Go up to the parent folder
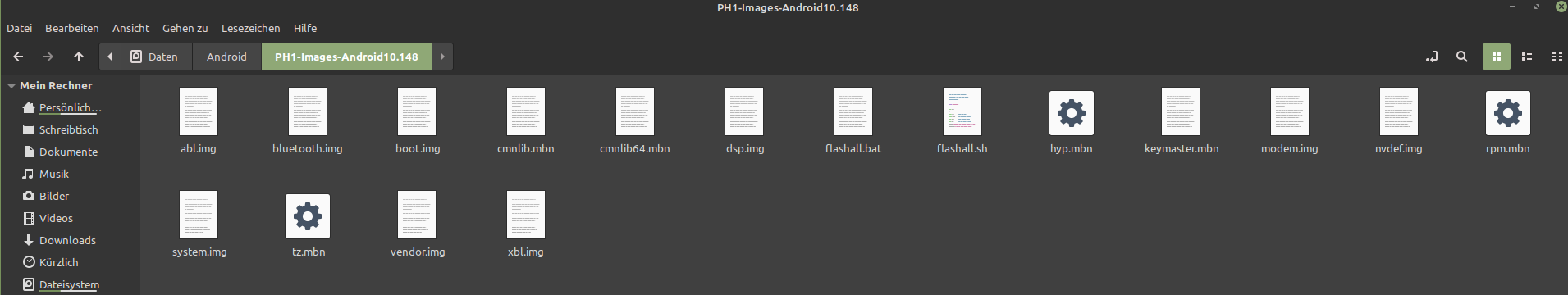The image size is (1568, 295). coord(79,57)
